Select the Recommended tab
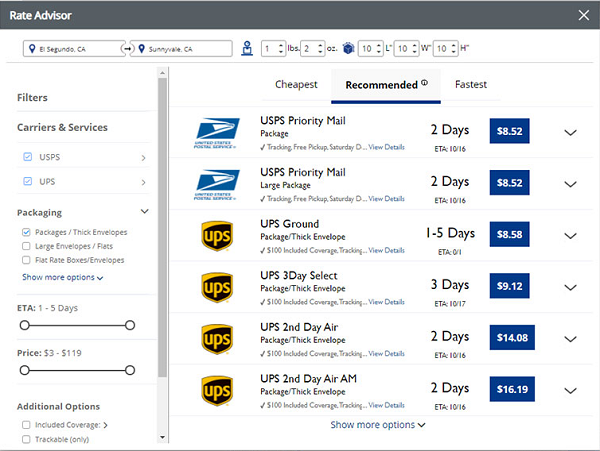 [386, 86]
